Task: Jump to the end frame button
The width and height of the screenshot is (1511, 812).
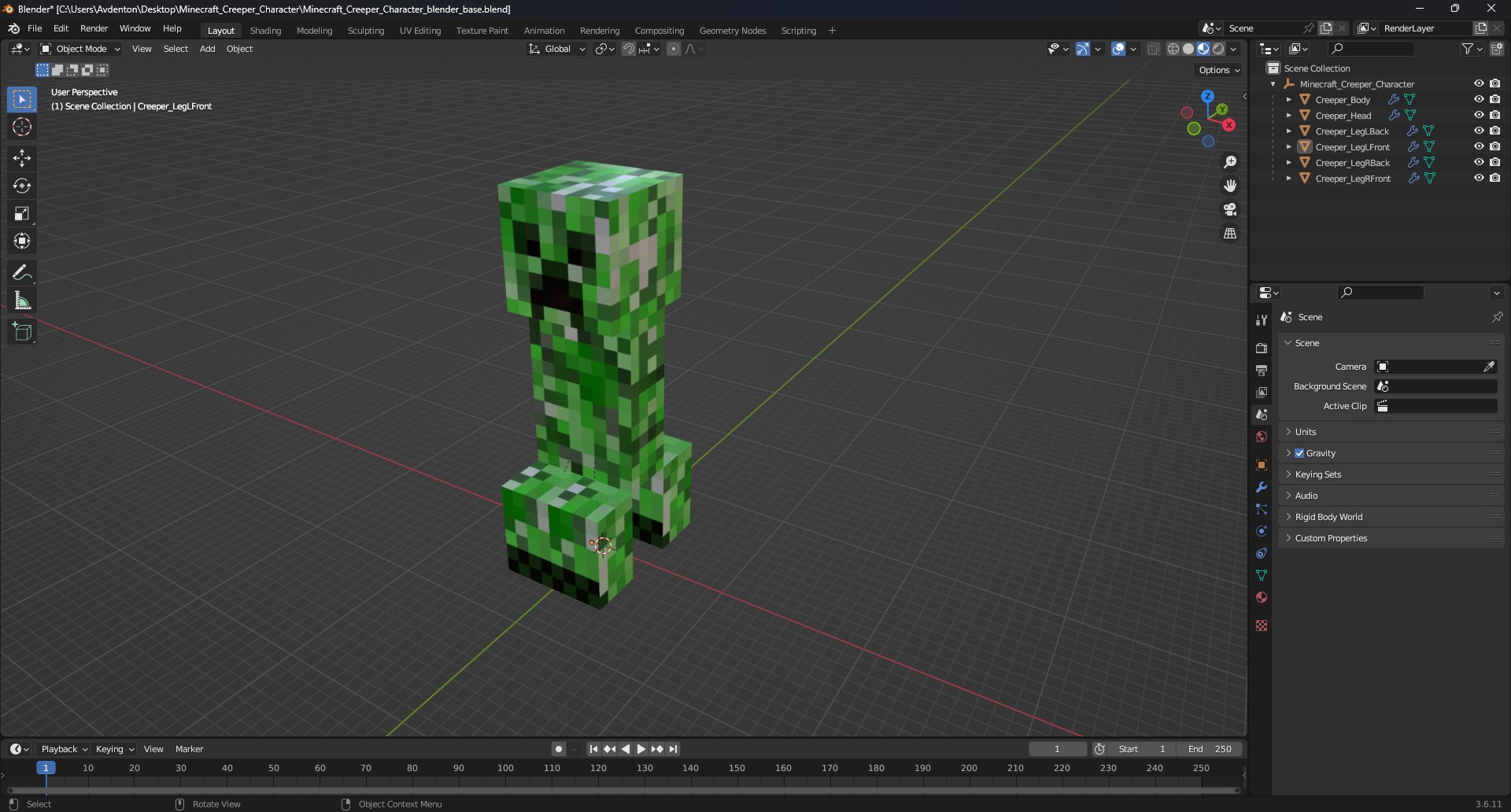Action: [x=674, y=749]
